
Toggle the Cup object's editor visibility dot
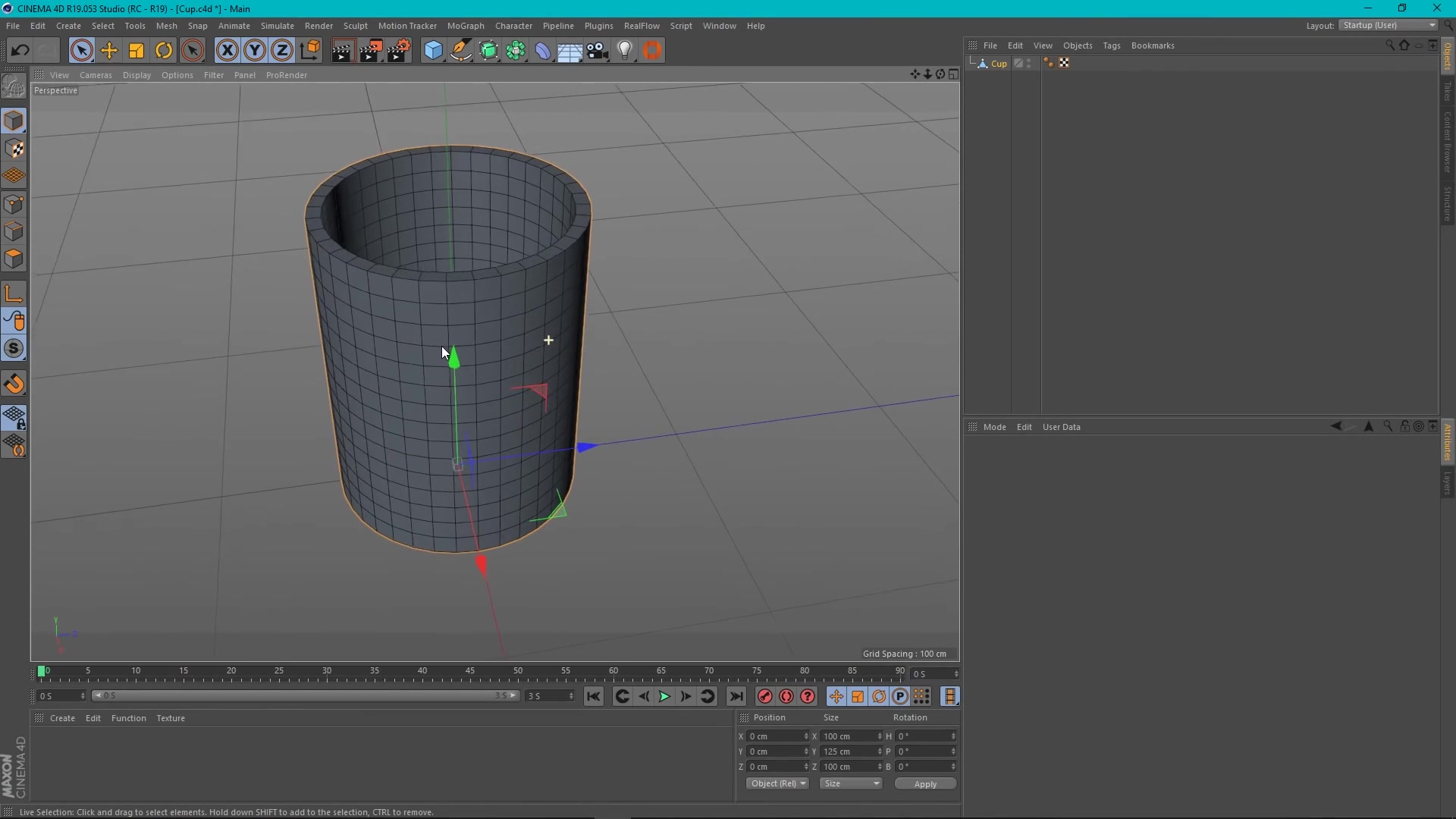[1029, 61]
